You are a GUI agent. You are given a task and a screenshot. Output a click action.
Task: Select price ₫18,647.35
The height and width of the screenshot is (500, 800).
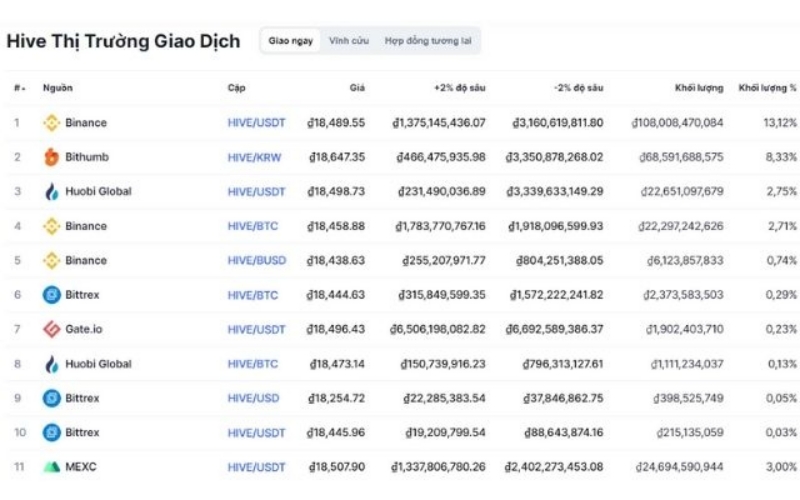point(337,157)
